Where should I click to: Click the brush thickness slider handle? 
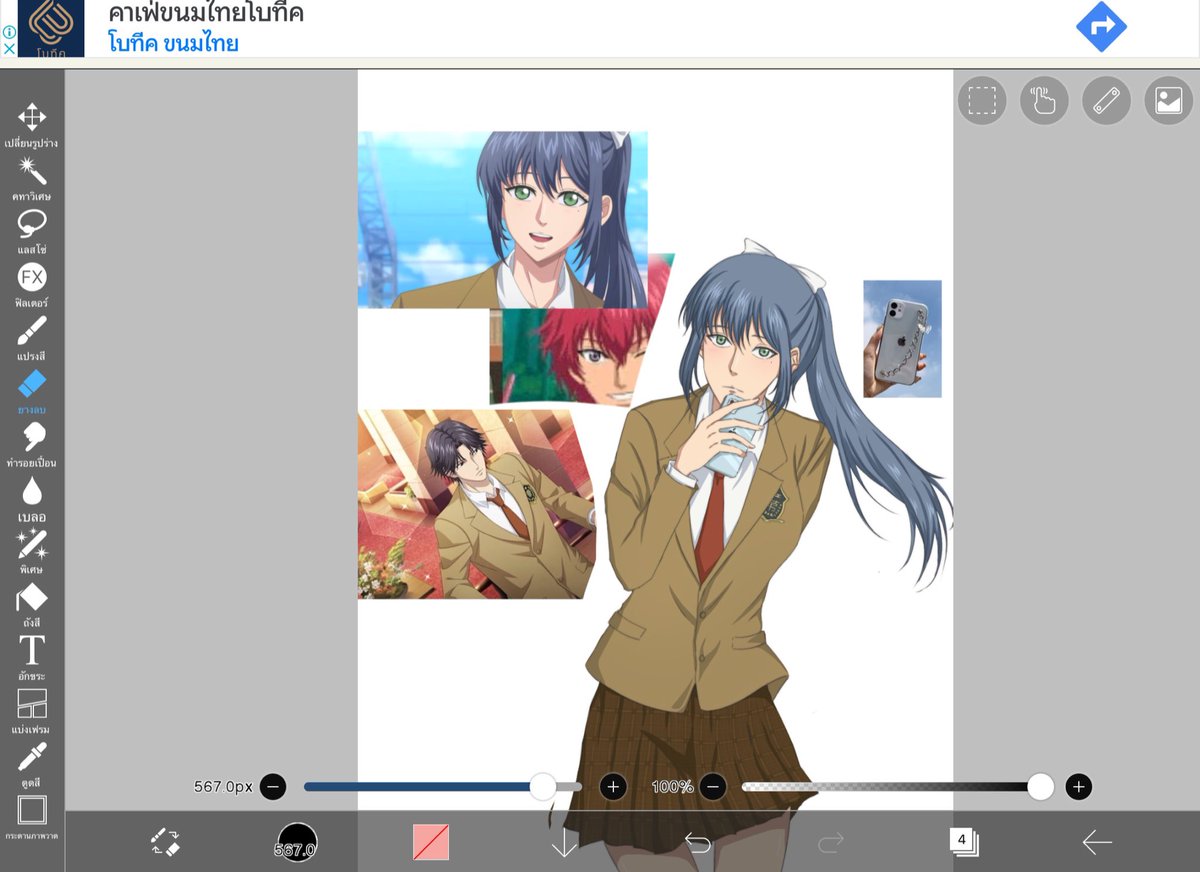543,787
